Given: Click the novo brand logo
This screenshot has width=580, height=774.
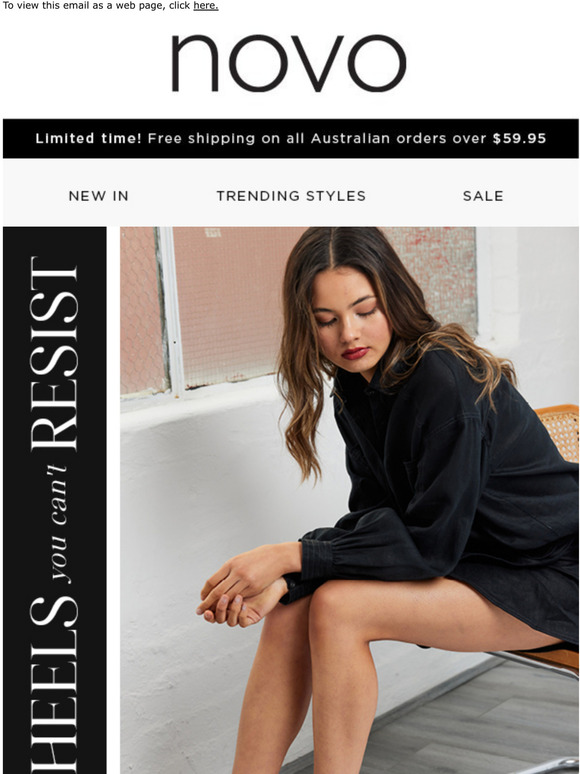Looking at the screenshot, I should tap(289, 63).
